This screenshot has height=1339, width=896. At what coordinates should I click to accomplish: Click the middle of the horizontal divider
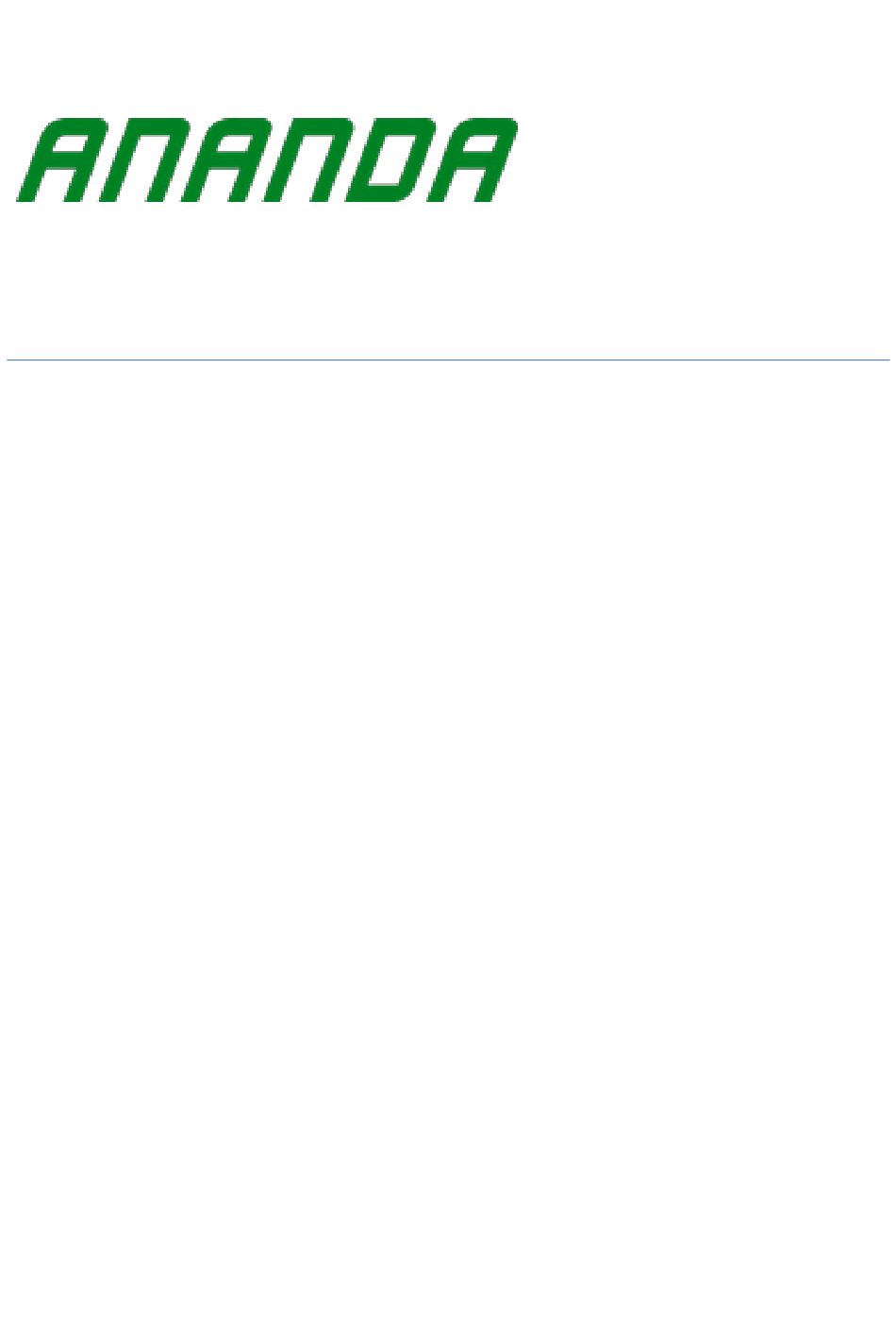(448, 360)
